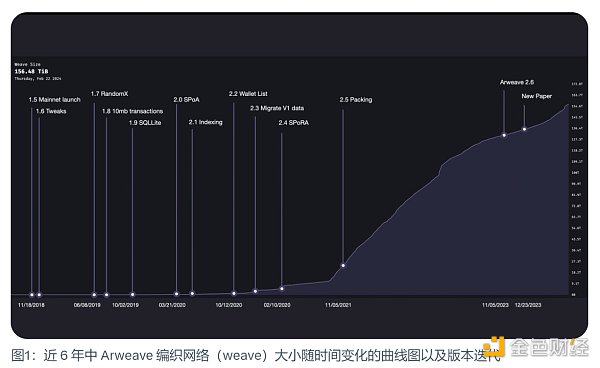The height and width of the screenshot is (368, 600).
Task: Click the 1.9 SQLLite marker dot
Action: [x=132, y=294]
